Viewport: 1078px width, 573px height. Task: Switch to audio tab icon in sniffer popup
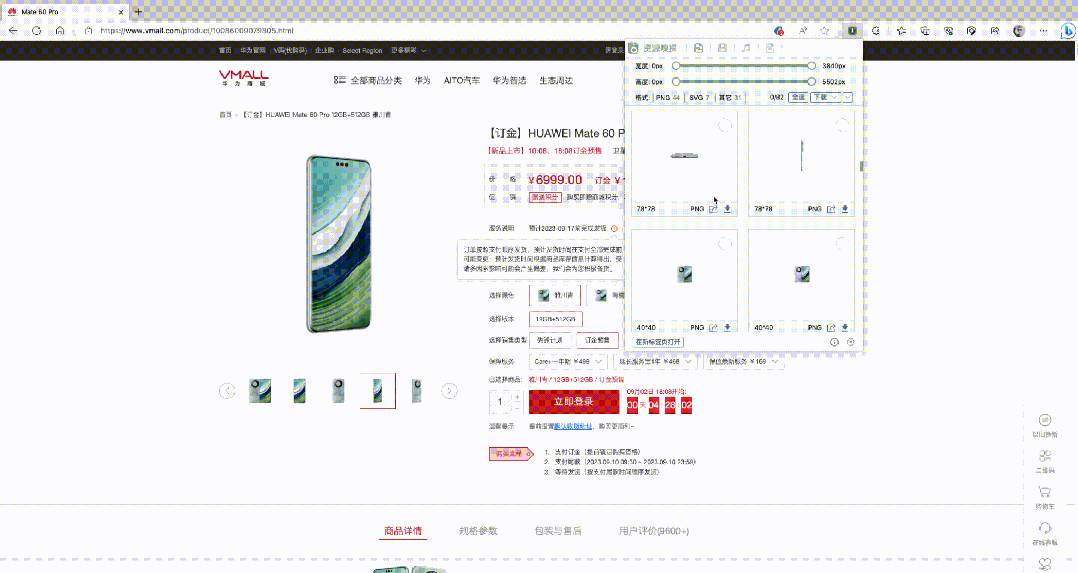(746, 48)
